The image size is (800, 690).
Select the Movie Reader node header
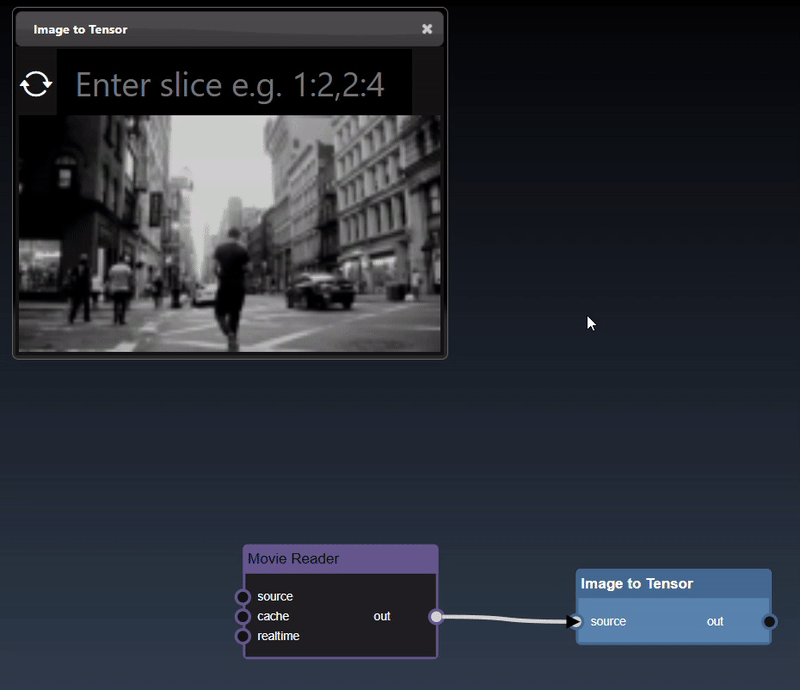click(x=340, y=559)
